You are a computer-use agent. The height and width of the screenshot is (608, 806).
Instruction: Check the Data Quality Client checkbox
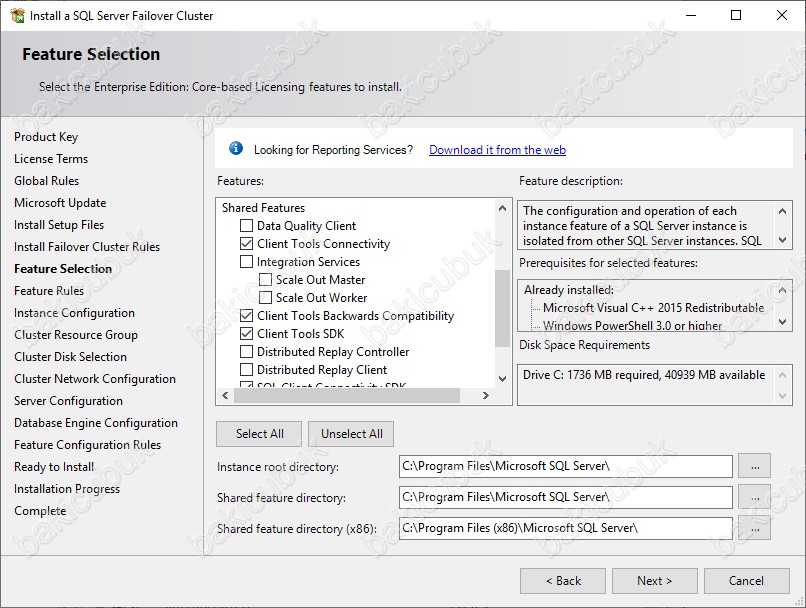tap(246, 226)
